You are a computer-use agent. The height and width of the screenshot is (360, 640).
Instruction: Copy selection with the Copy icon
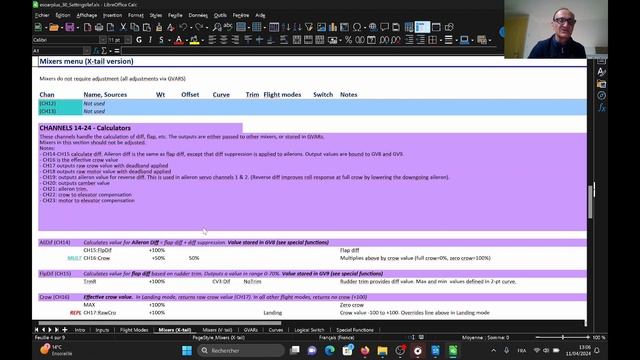134,27
